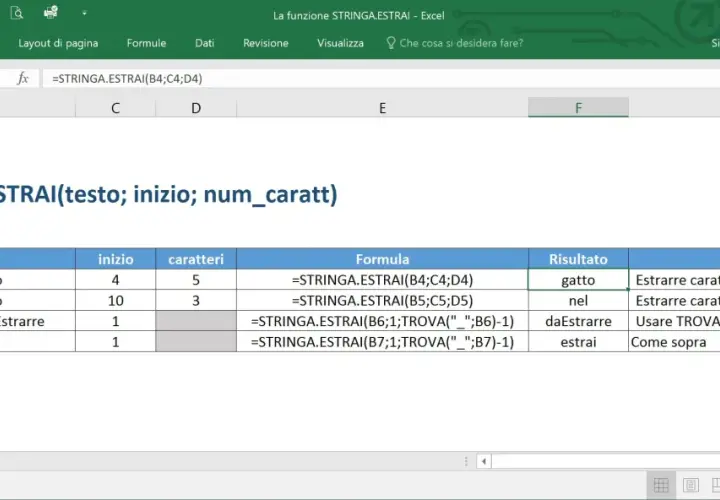
Task: Switch to the Formule tab
Action: 146,43
